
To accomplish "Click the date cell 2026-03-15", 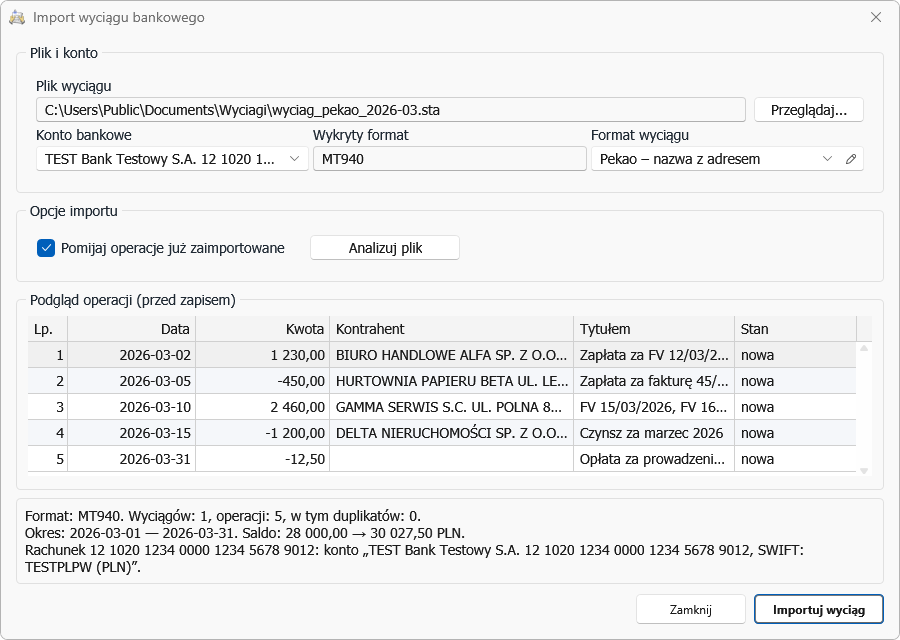I will point(132,433).
